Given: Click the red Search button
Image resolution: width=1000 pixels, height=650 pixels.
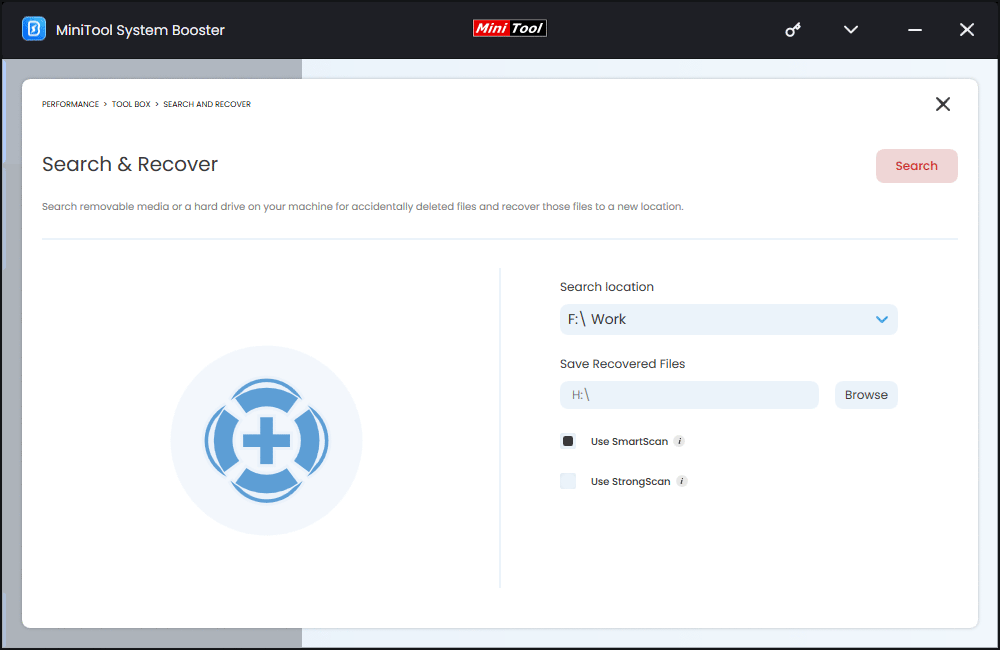Looking at the screenshot, I should tap(916, 166).
